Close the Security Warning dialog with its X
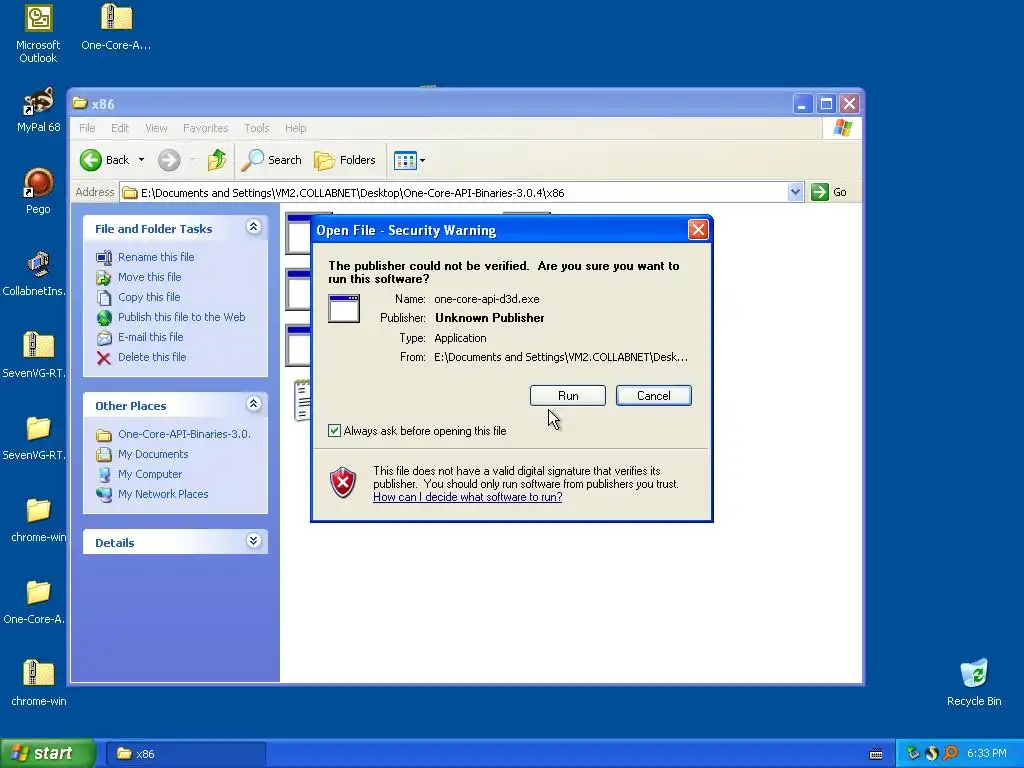Viewport: 1024px width, 768px height. (697, 230)
